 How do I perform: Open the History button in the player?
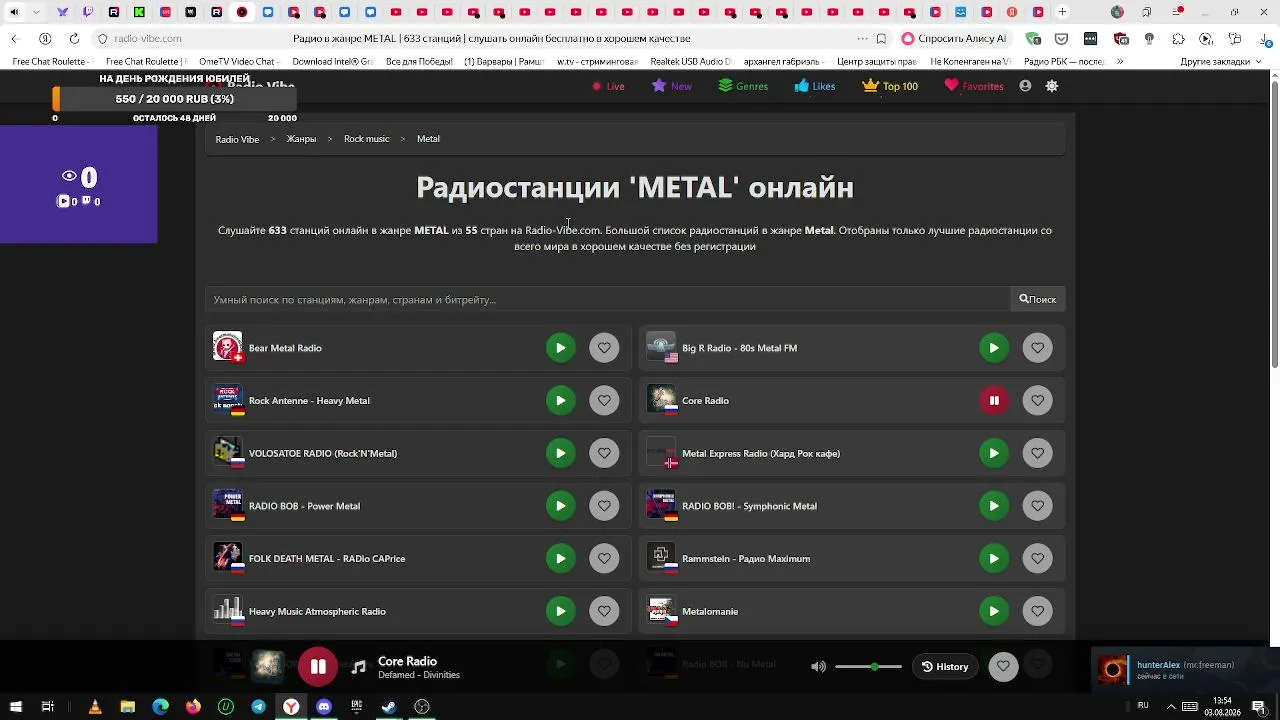click(x=945, y=667)
